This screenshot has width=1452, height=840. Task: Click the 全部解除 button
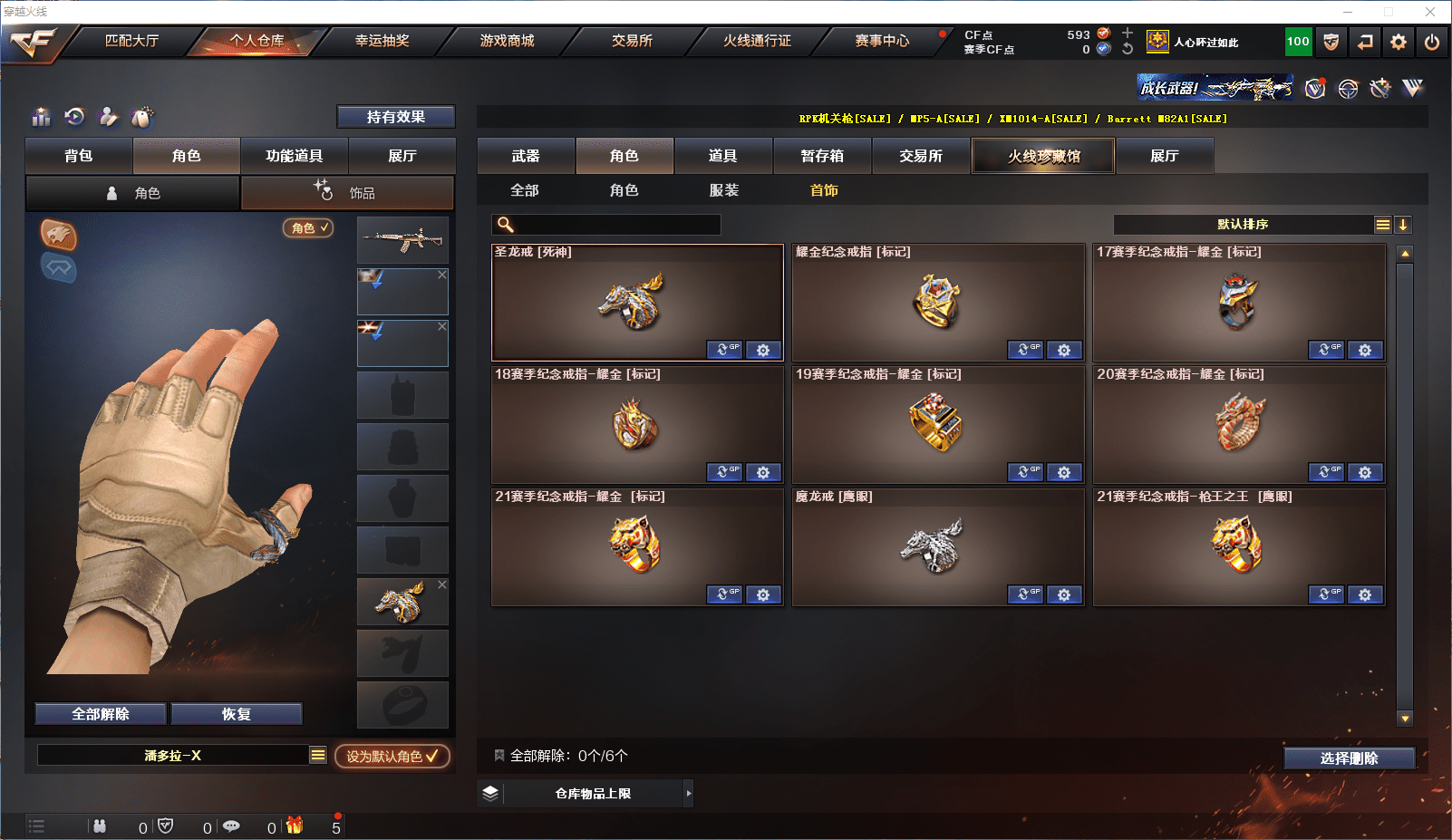101,714
